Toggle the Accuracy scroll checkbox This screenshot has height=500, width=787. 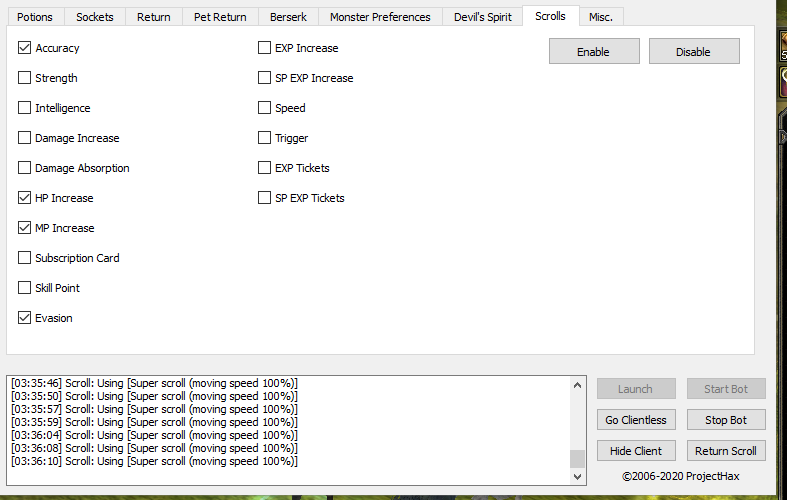25,48
